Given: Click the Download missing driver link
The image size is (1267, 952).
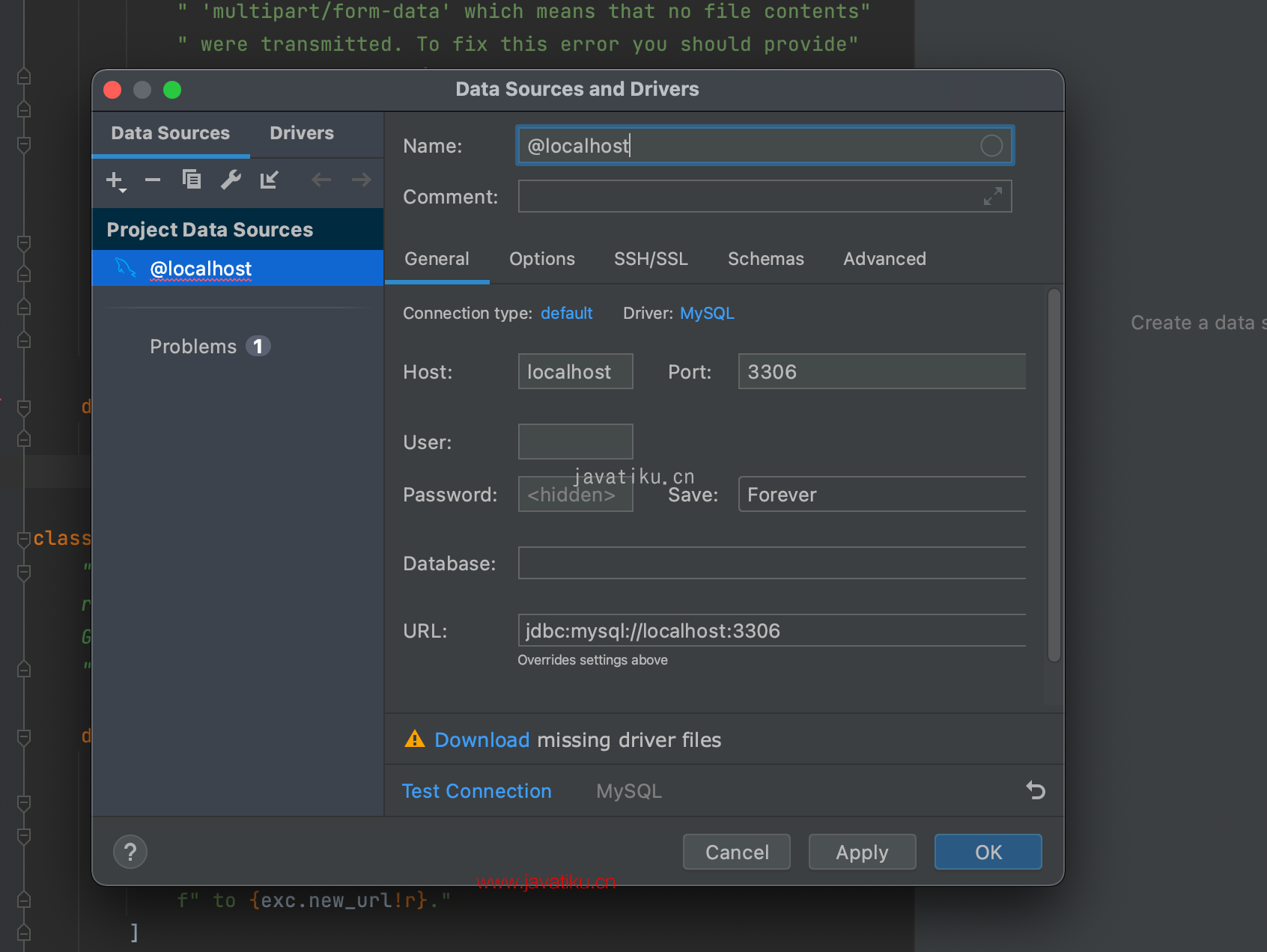Looking at the screenshot, I should [482, 739].
